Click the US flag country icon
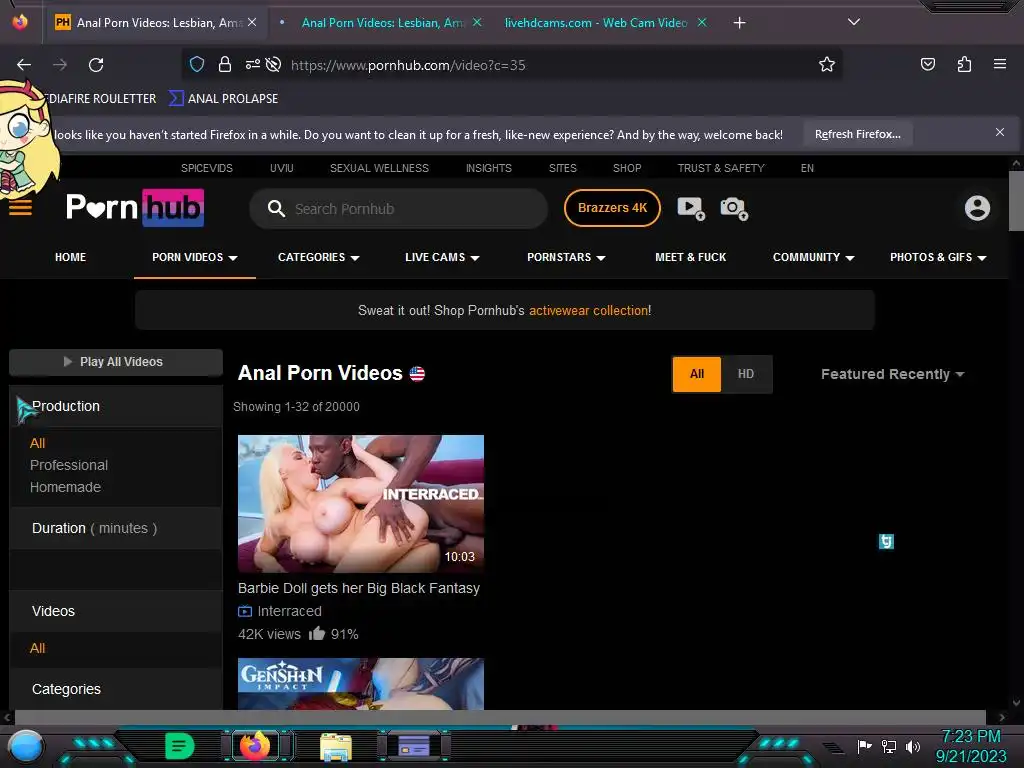The height and width of the screenshot is (768, 1024). 417,374
